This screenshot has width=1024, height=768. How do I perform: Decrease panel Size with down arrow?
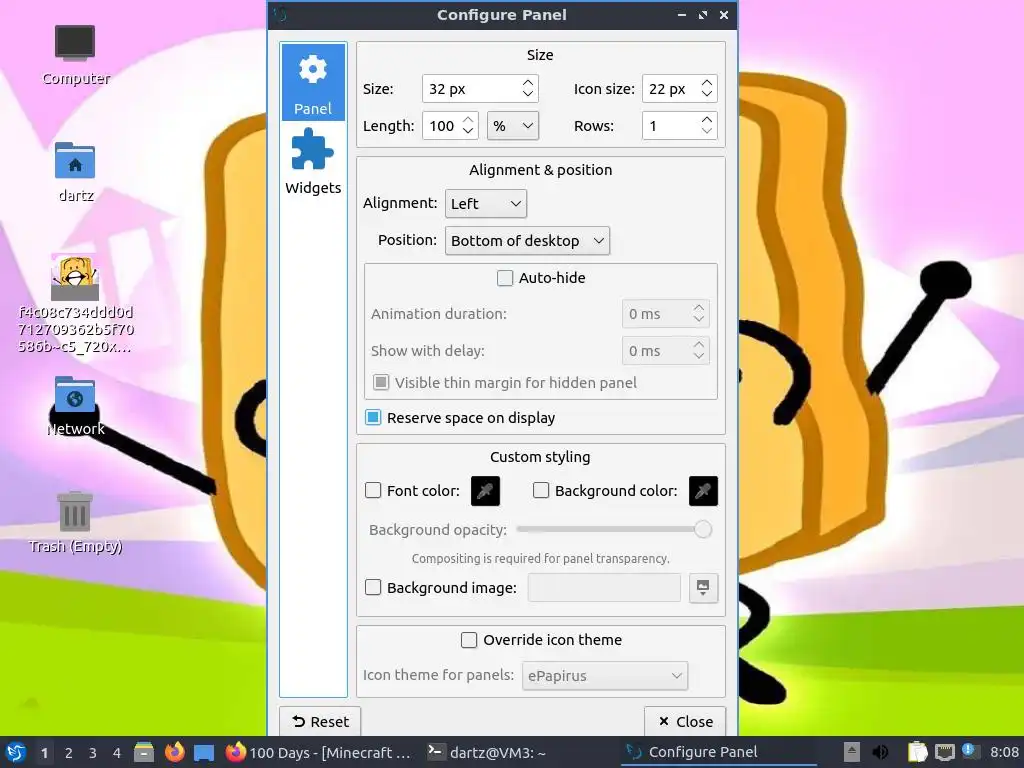[x=528, y=95]
